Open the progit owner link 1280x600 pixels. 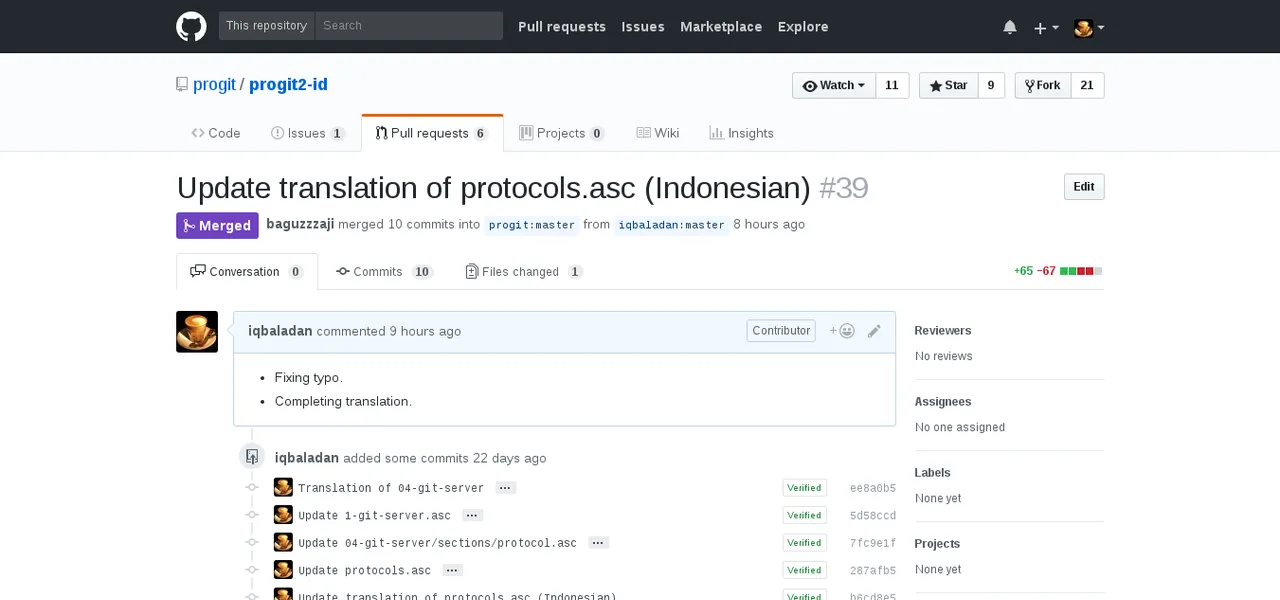click(x=214, y=85)
